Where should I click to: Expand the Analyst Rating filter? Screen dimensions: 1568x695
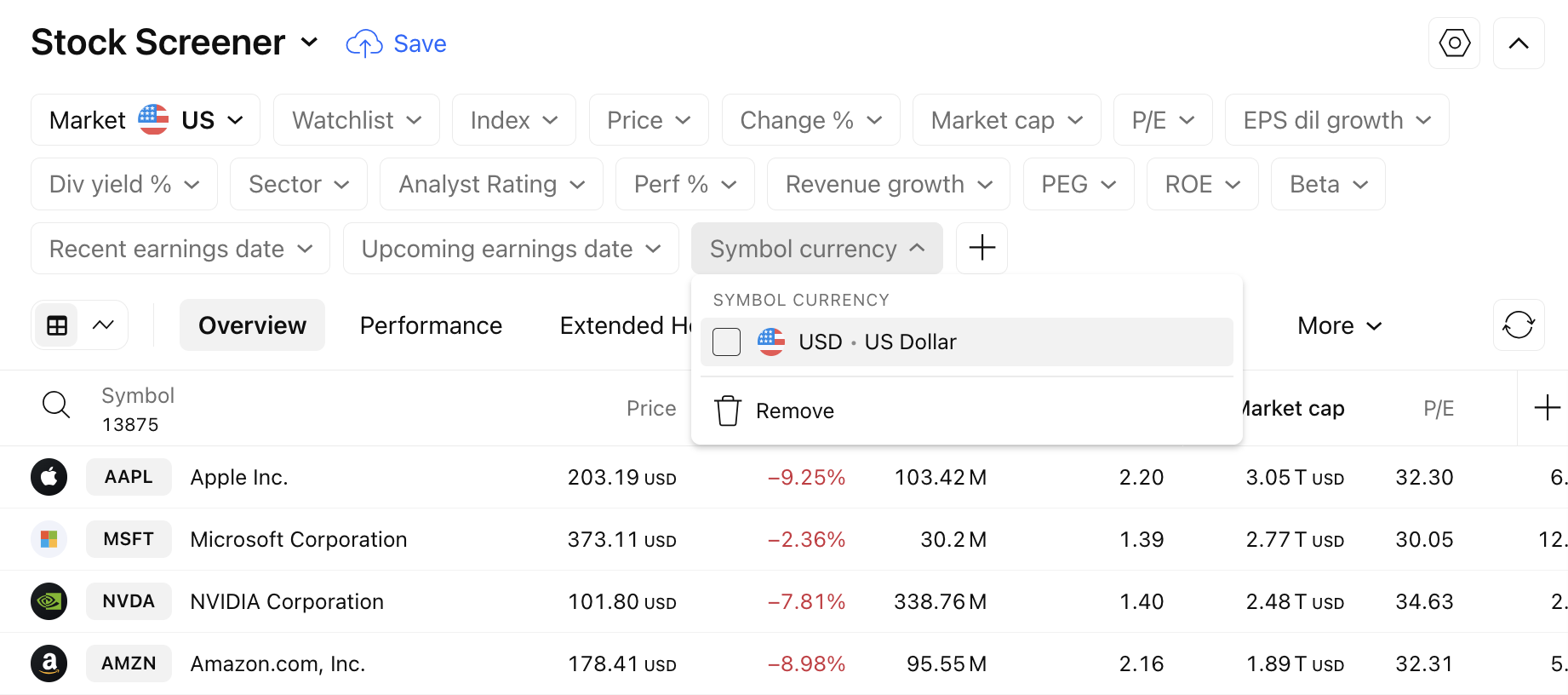tap(491, 184)
